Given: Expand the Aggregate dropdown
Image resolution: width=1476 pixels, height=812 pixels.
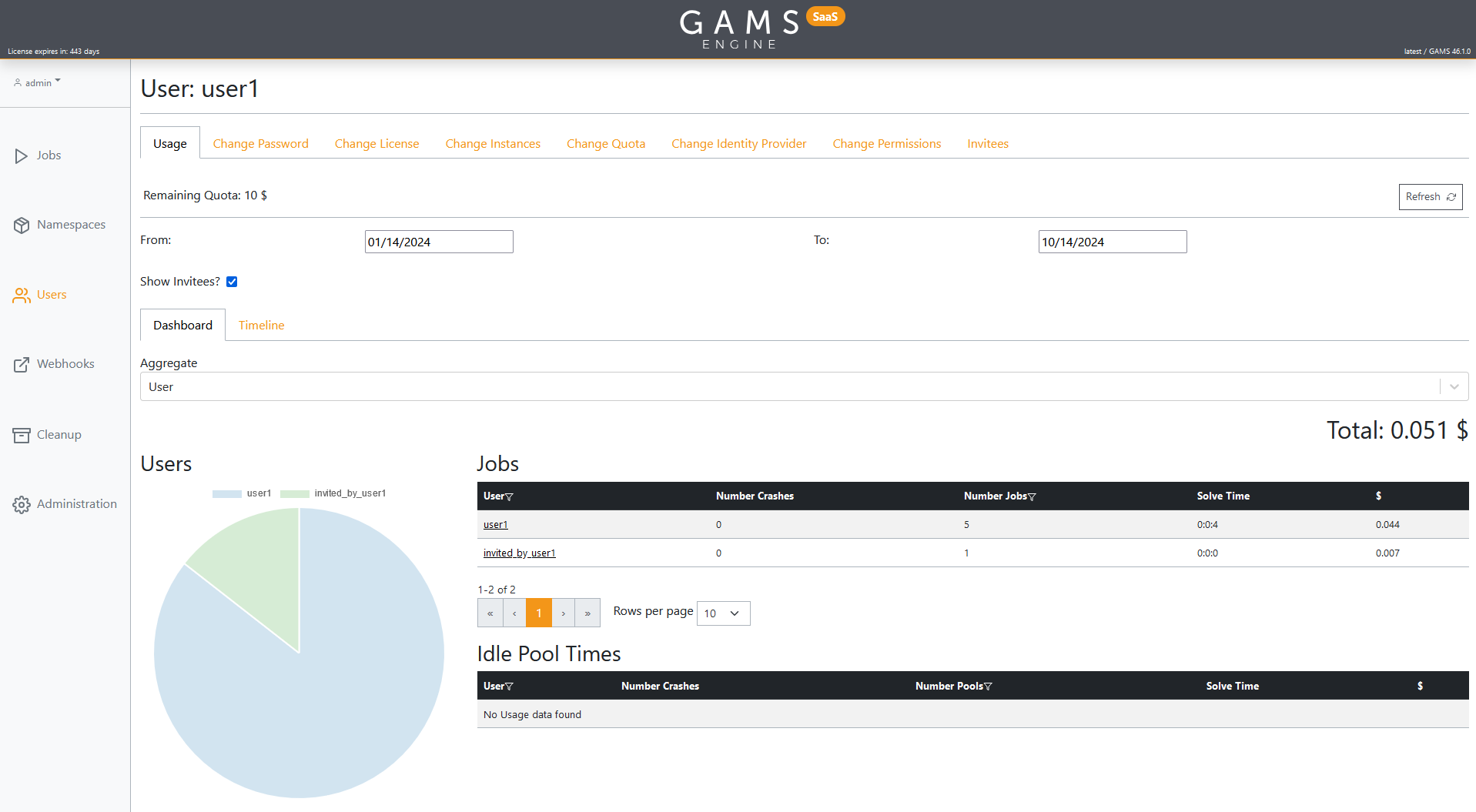Looking at the screenshot, I should [x=1454, y=386].
